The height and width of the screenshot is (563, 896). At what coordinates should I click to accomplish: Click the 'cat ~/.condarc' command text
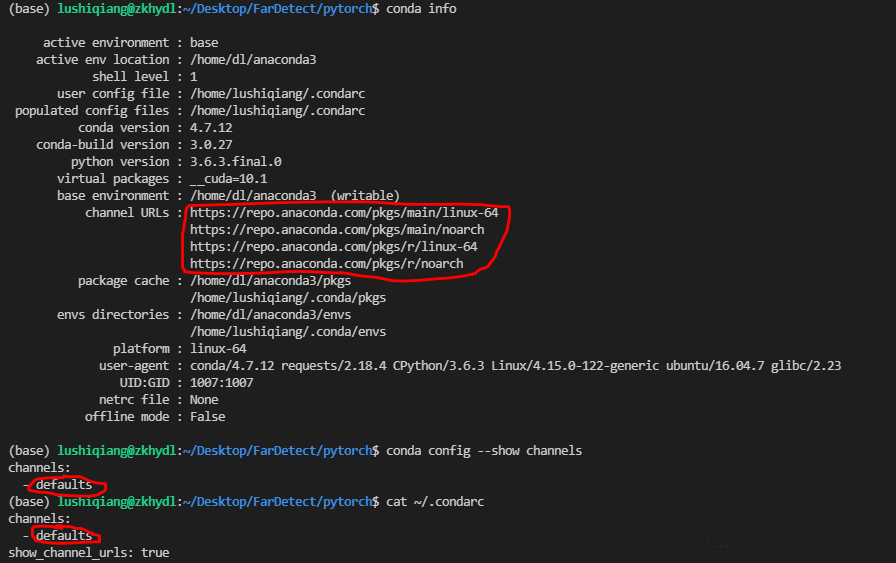[435, 501]
